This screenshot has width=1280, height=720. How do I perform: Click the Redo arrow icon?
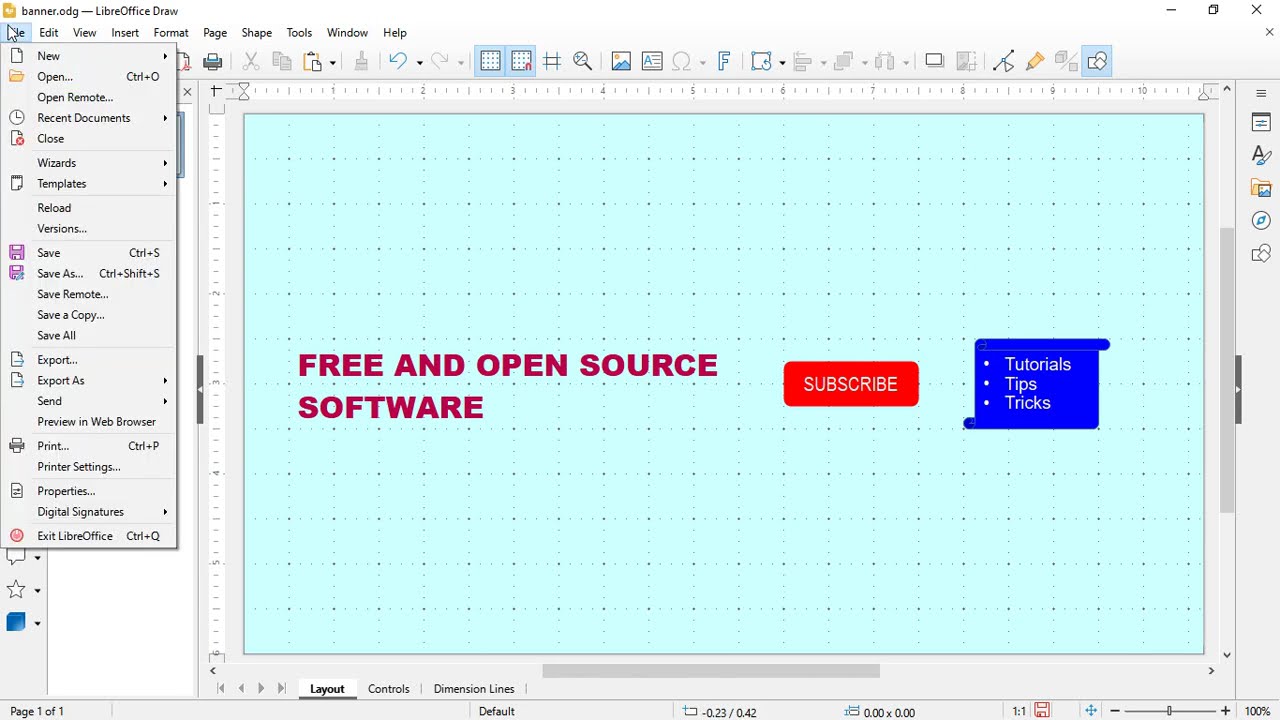[440, 62]
